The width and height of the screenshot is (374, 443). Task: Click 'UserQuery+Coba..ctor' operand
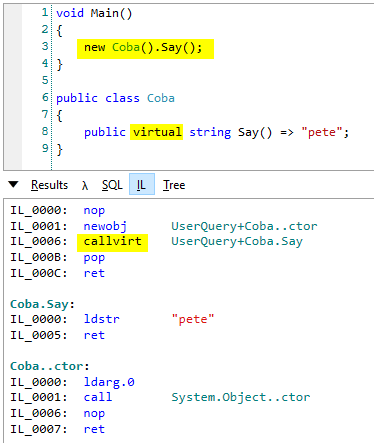click(x=244, y=226)
